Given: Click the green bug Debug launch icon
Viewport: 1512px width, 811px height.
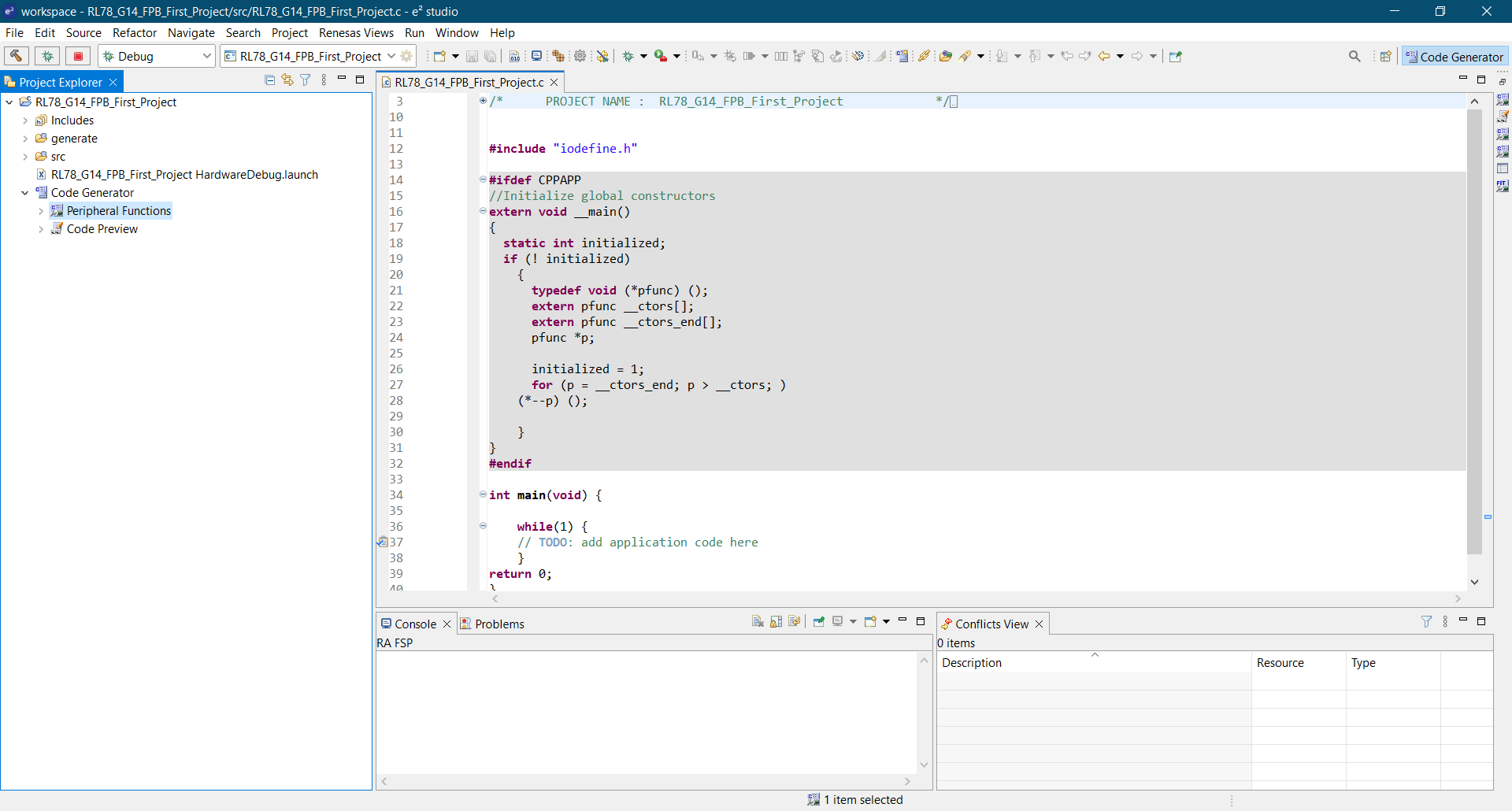Looking at the screenshot, I should click(47, 56).
